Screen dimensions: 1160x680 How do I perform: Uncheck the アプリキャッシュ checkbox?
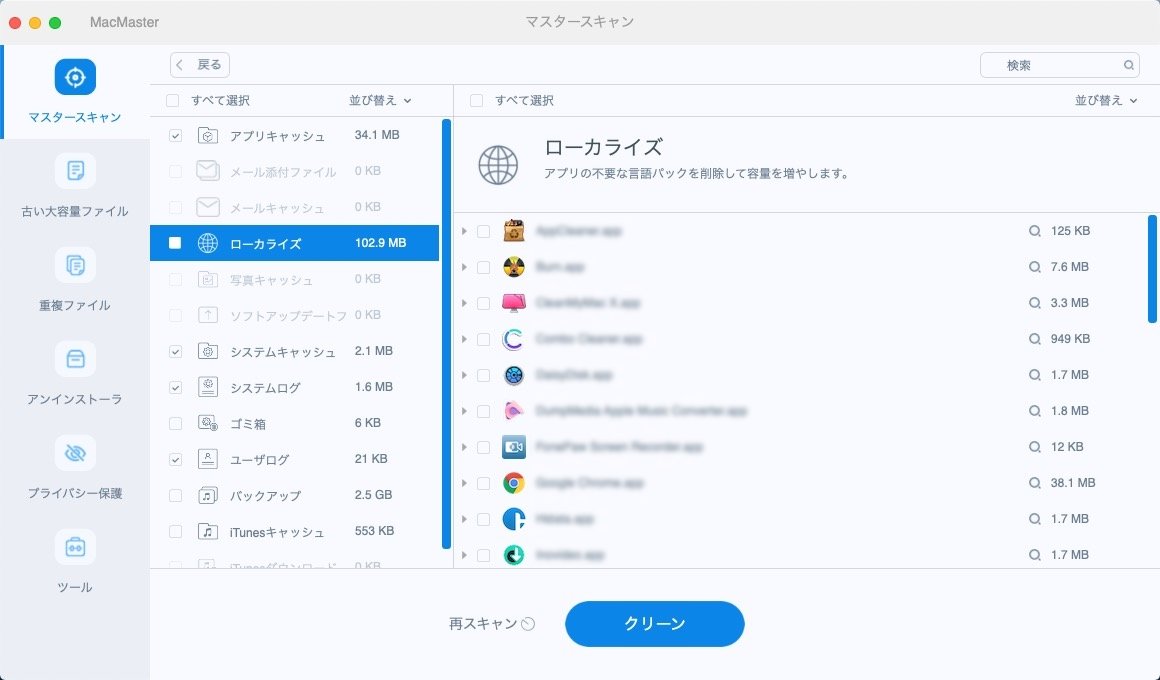coord(175,135)
